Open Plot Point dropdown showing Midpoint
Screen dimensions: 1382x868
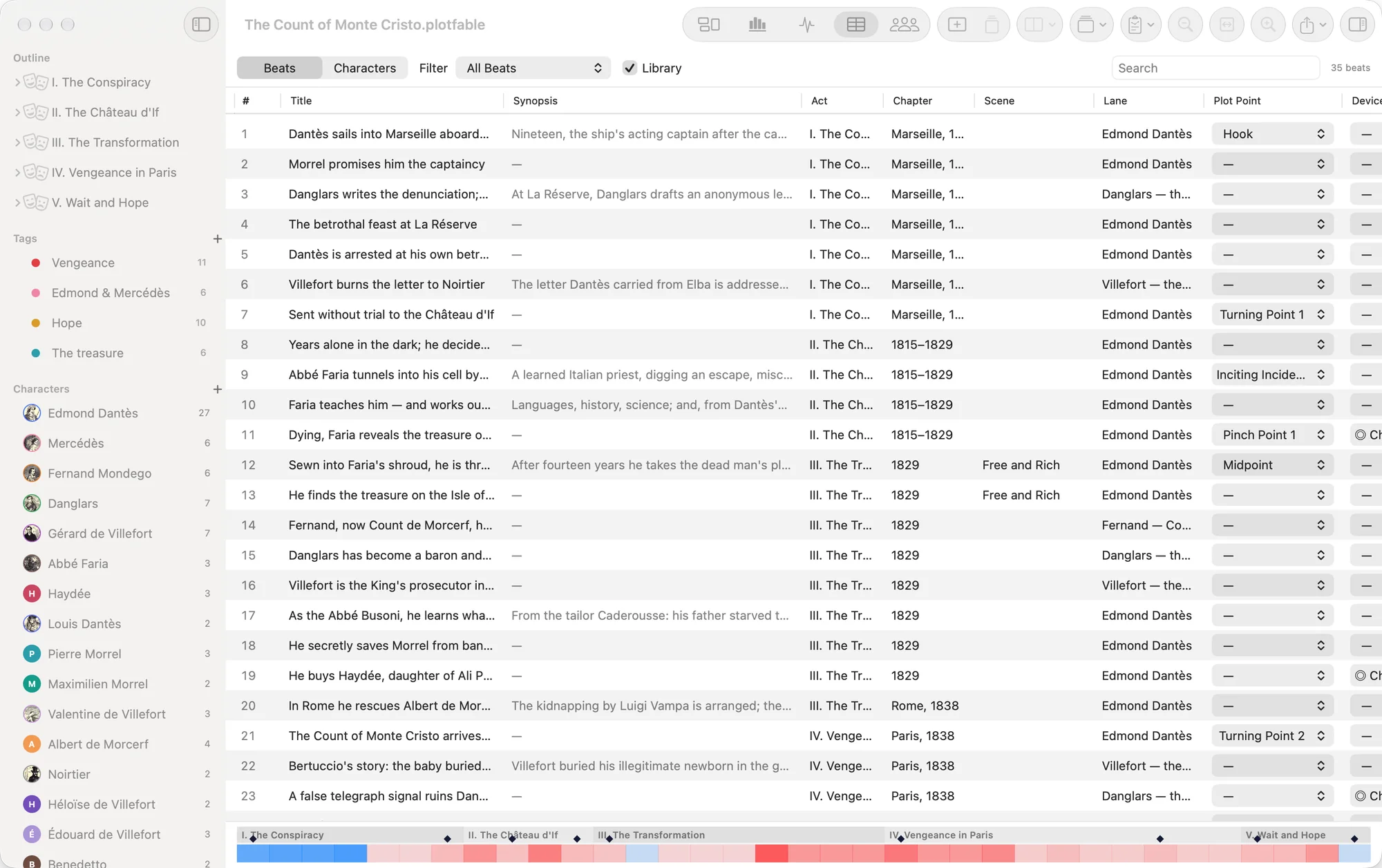click(x=1272, y=465)
